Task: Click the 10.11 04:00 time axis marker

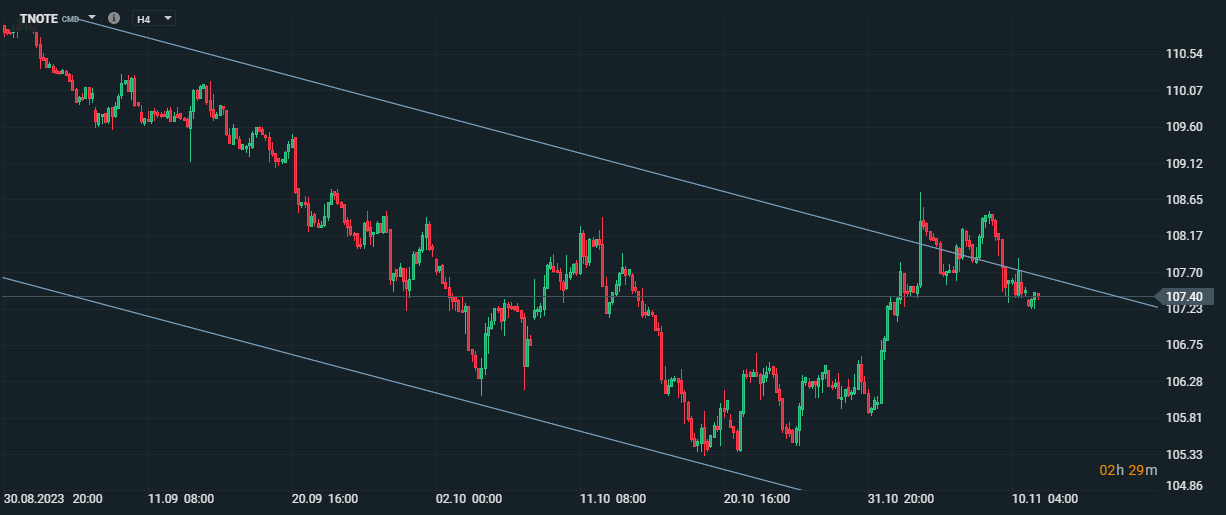Action: click(x=1045, y=498)
